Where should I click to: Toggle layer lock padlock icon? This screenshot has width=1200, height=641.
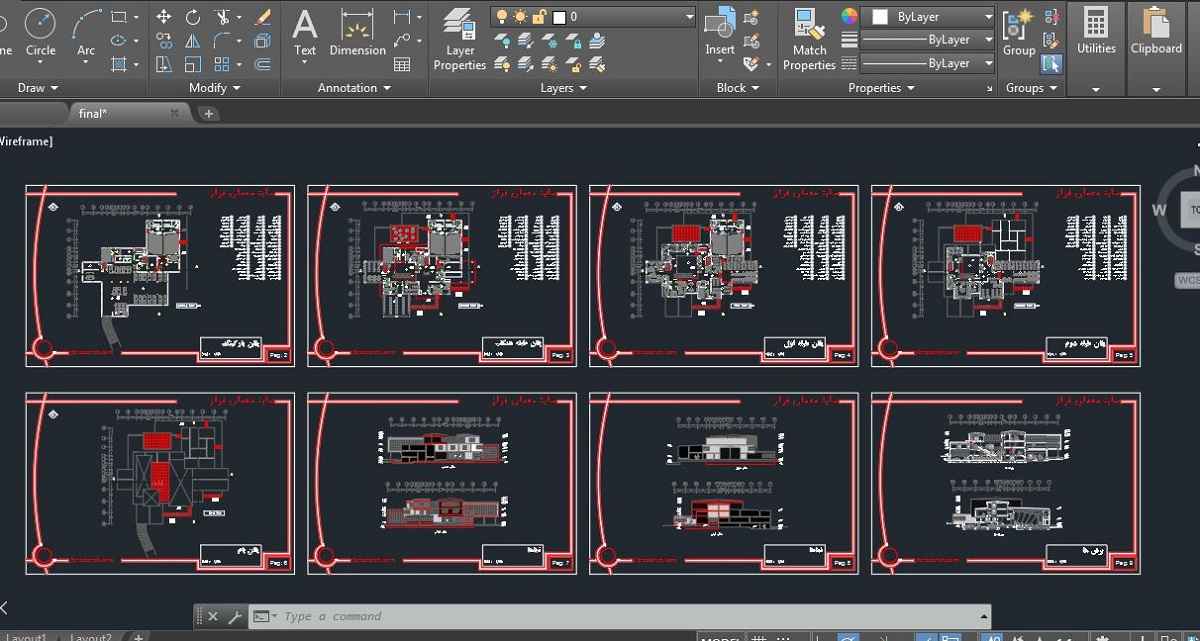pos(540,17)
